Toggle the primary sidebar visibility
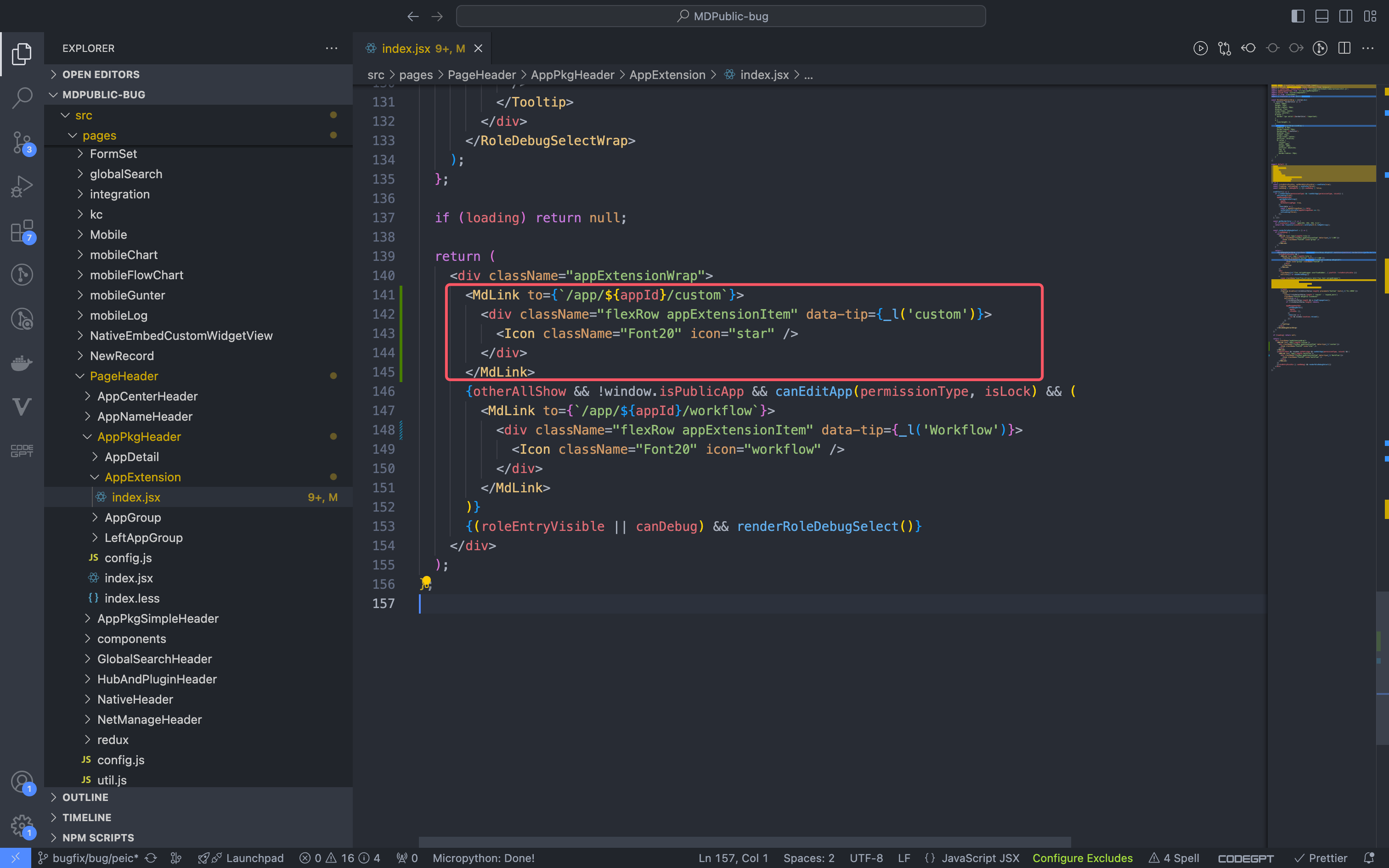The width and height of the screenshot is (1389, 868). (x=1298, y=16)
